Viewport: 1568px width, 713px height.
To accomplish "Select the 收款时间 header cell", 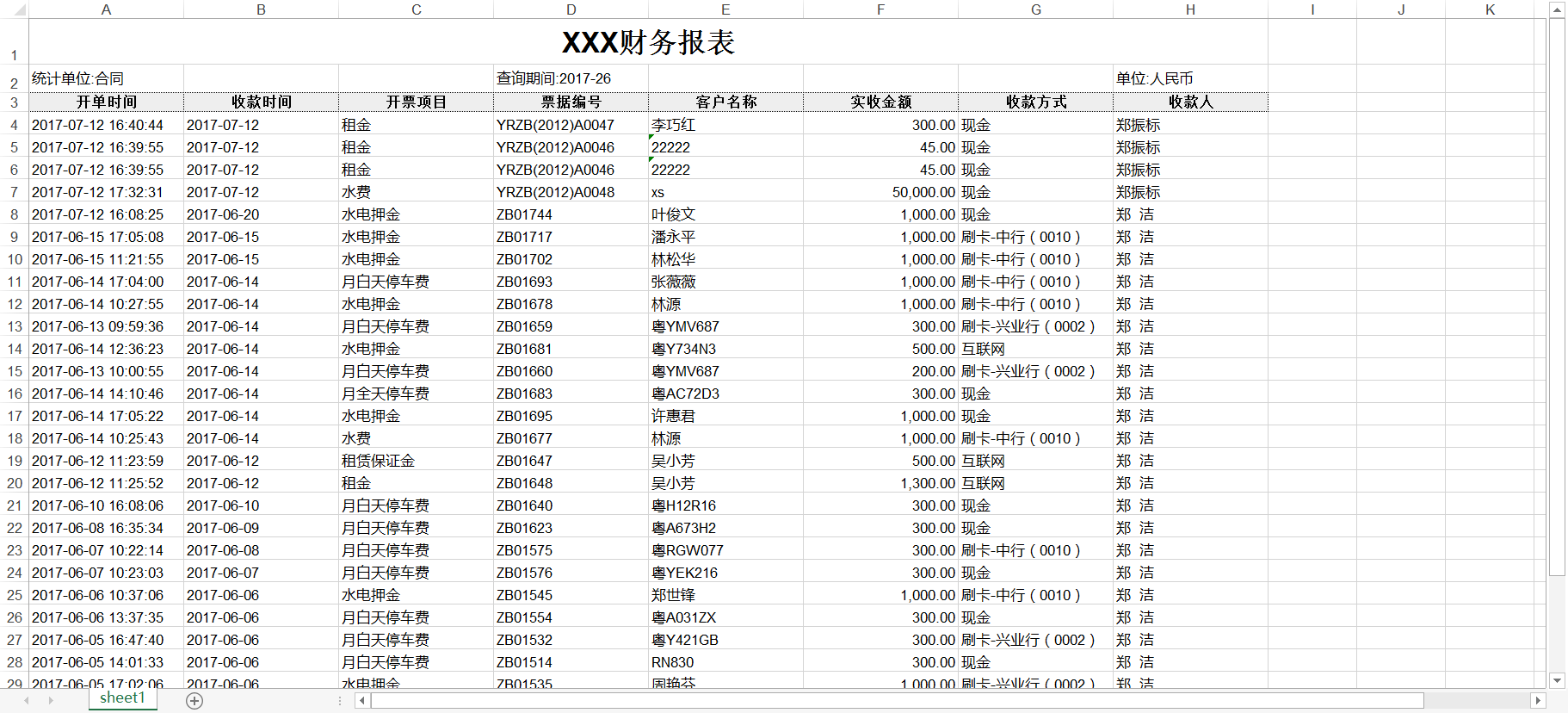I will pos(261,102).
